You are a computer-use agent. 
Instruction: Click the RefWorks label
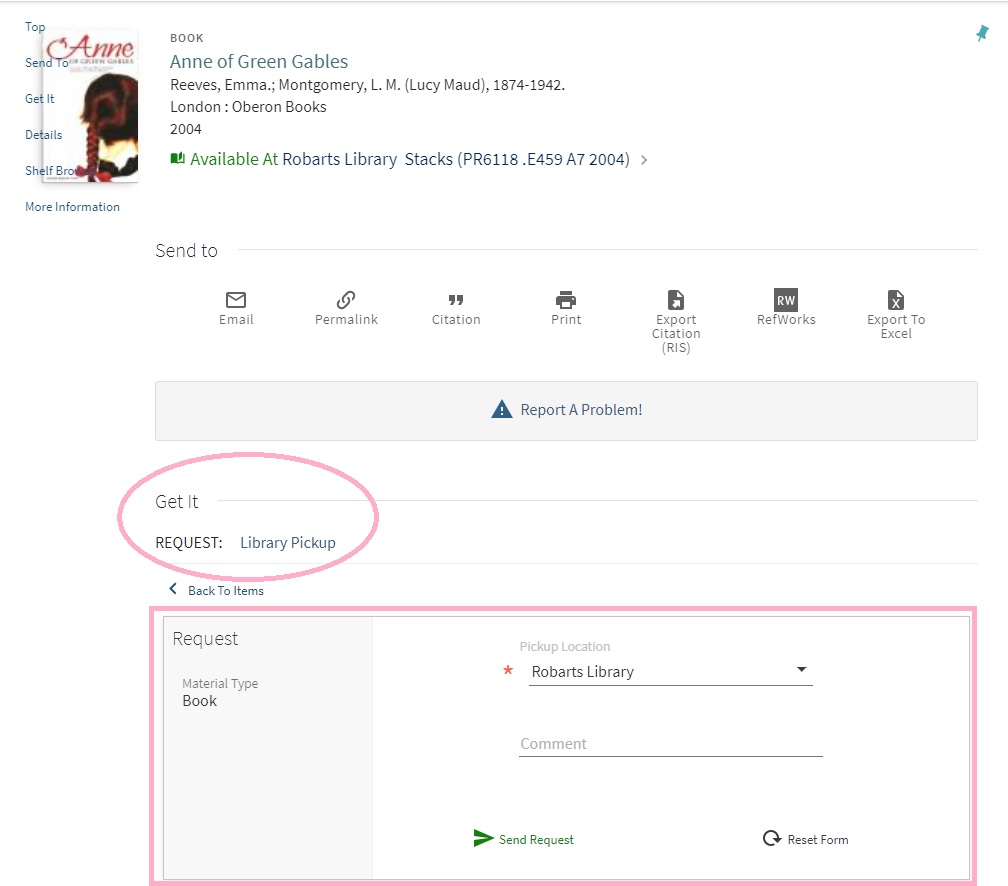786,320
